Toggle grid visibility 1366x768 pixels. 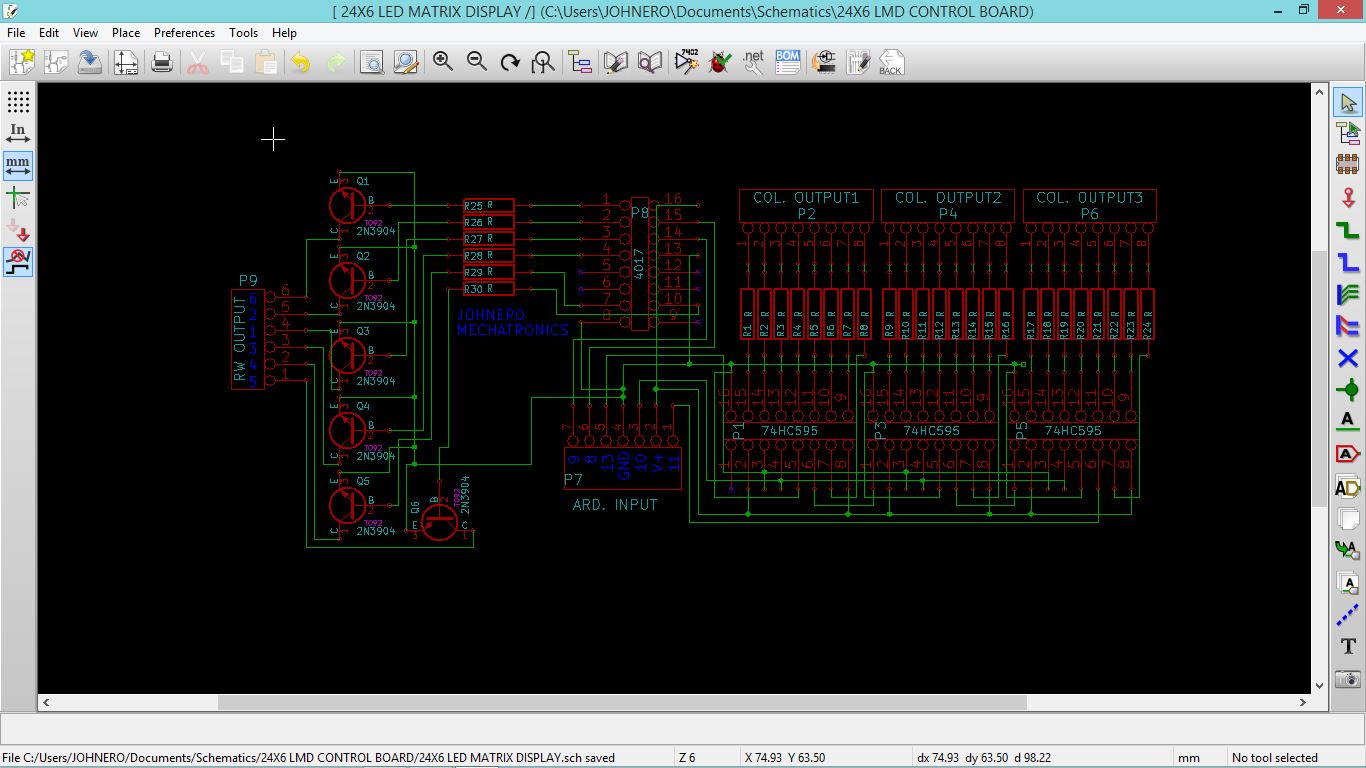18,102
